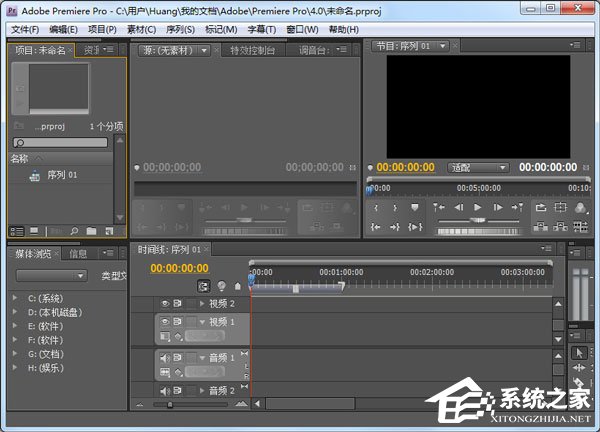Toggle Safe Margins in Program monitor
The width and height of the screenshot is (600, 432).
pos(560,207)
